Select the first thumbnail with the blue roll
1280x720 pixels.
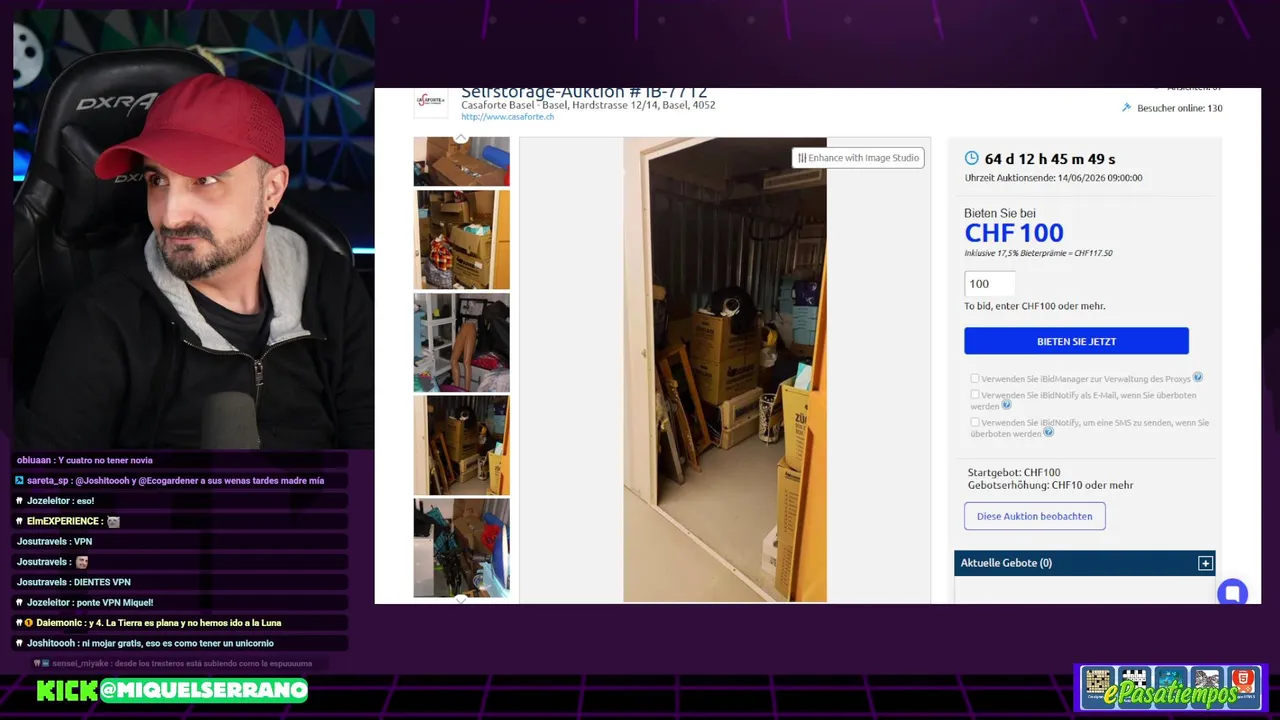tap(461, 162)
